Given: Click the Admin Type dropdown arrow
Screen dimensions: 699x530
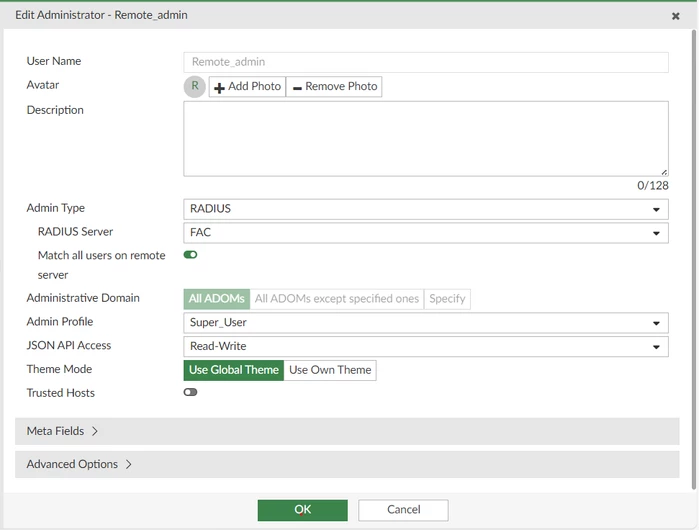Looking at the screenshot, I should click(x=656, y=210).
